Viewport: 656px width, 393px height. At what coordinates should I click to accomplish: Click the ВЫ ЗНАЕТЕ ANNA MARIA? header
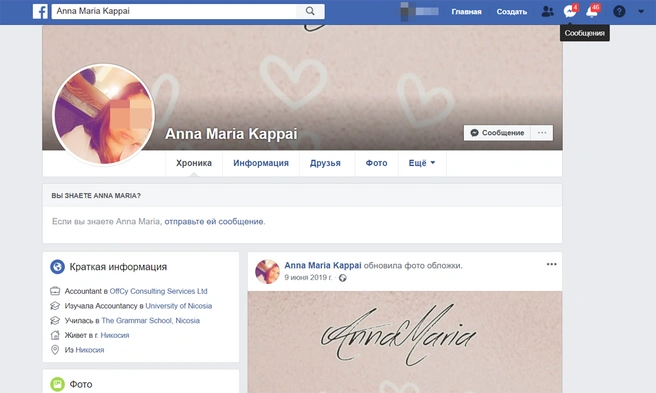point(96,195)
